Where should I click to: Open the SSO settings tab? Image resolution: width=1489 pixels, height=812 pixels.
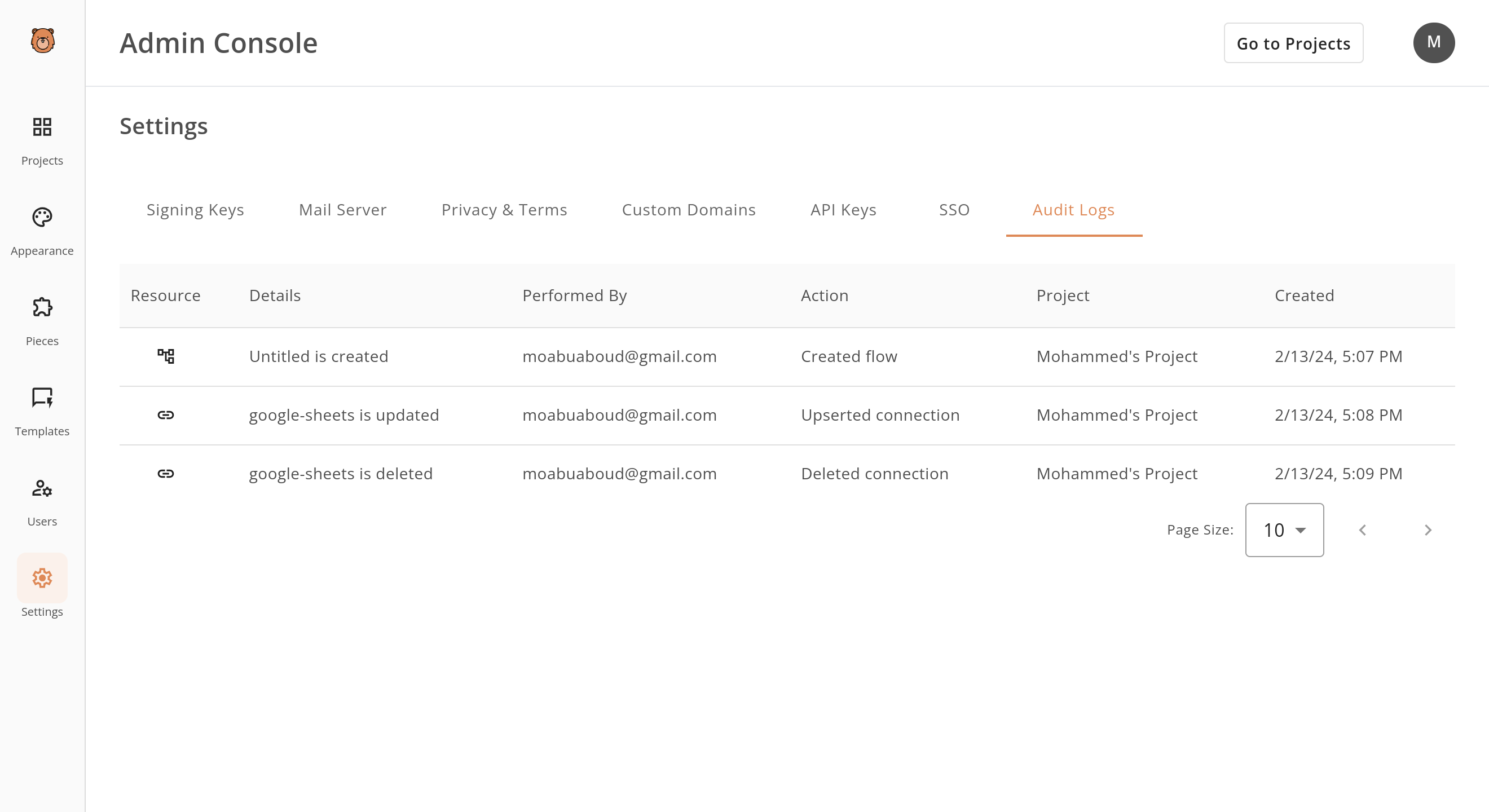coord(953,210)
